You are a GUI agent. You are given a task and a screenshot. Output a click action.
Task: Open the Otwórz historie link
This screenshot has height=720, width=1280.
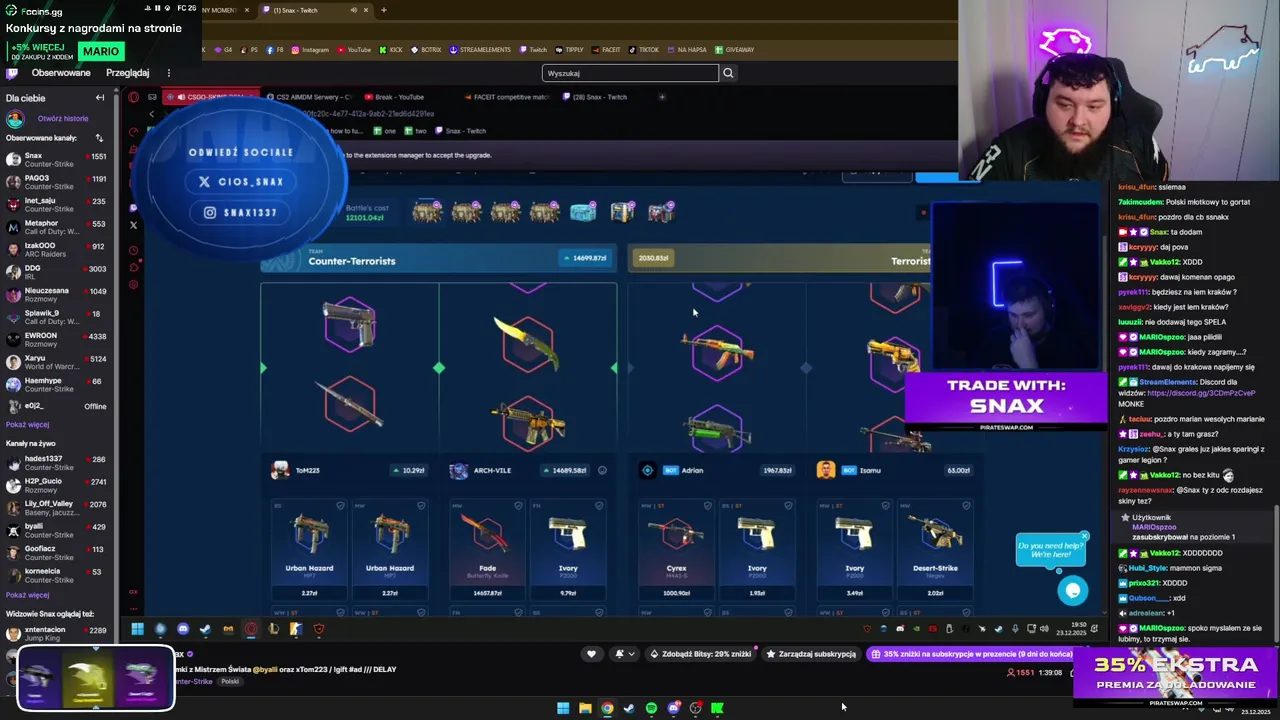(63, 118)
